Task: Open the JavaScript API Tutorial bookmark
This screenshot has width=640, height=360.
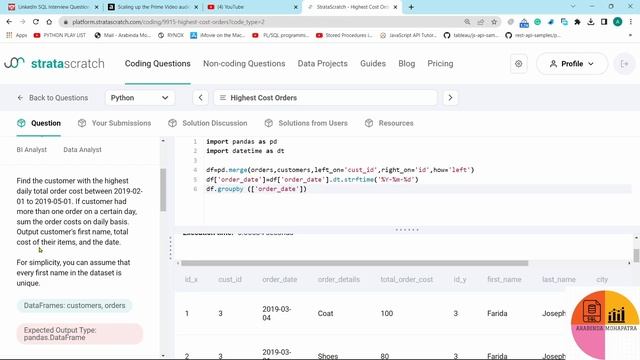Action: tap(408, 35)
